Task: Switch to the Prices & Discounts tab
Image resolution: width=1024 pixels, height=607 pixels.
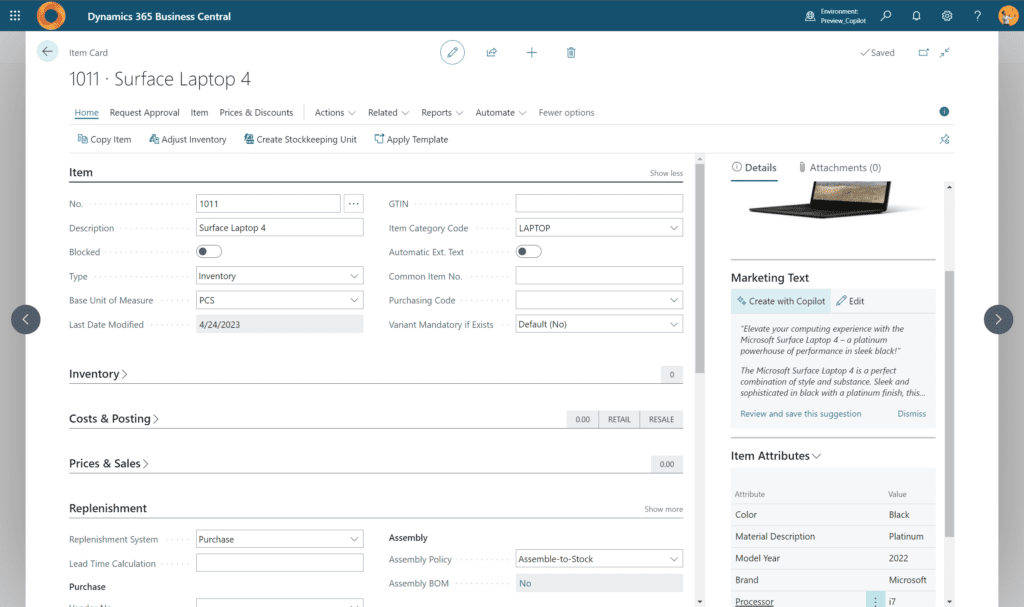Action: click(x=257, y=112)
